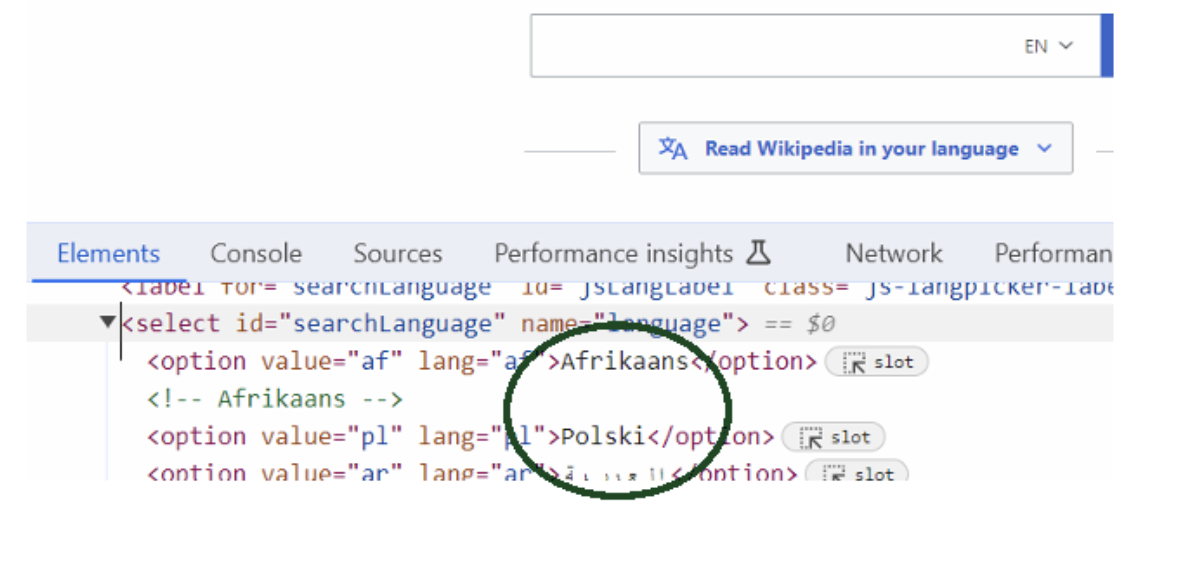The height and width of the screenshot is (562, 1190).
Task: Click slot badge on Polski option
Action: [x=833, y=437]
